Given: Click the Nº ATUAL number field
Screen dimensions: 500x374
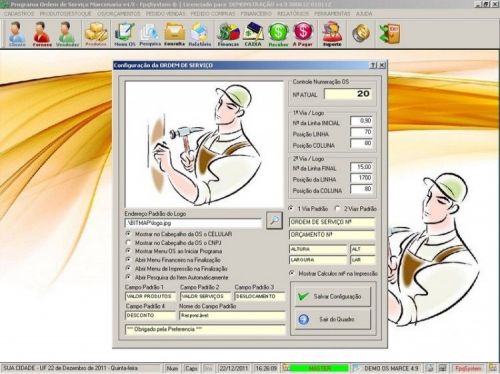Looking at the screenshot, I should click(348, 94).
